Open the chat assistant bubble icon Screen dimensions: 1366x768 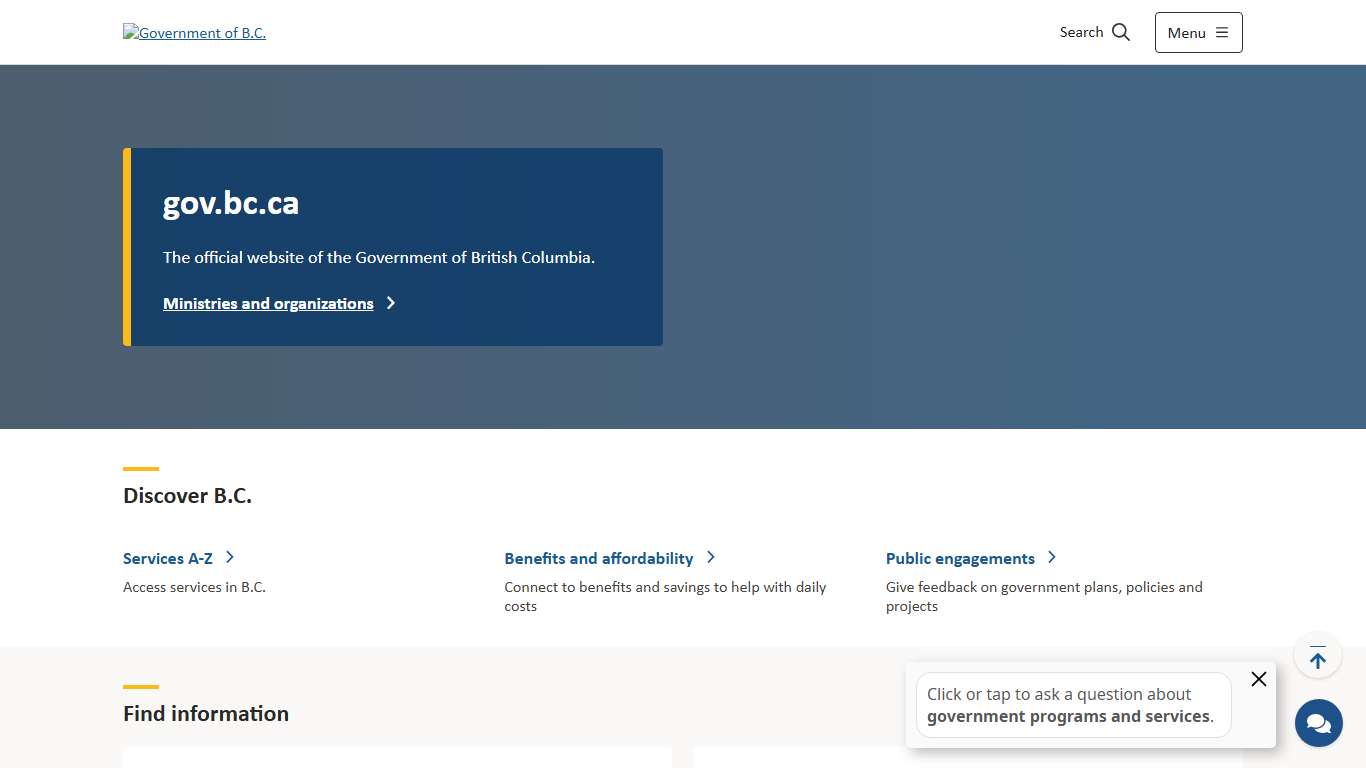[x=1318, y=723]
